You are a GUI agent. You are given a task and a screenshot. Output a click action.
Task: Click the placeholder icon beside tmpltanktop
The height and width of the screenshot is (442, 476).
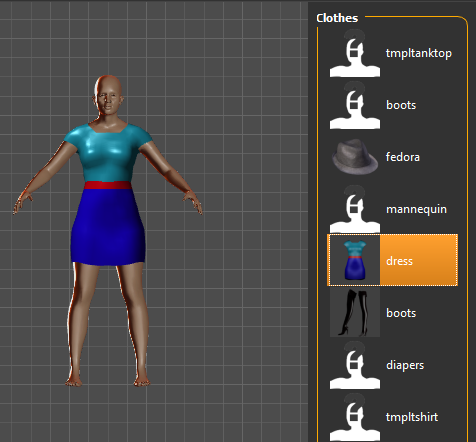[x=355, y=53]
